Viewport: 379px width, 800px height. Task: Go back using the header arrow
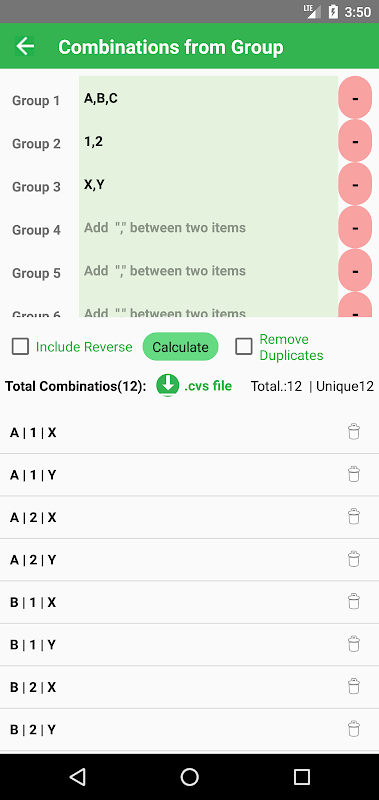(24, 46)
